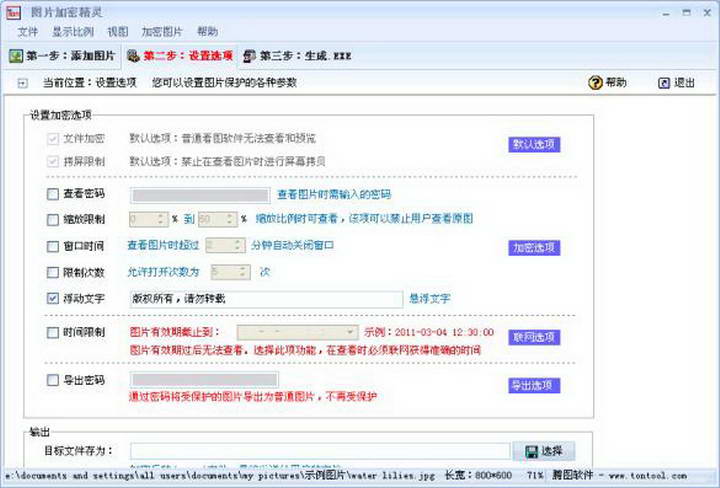Click the small collapse icon beside 当前位置
Image resolution: width=720 pixels, height=488 pixels.
pos(22,83)
